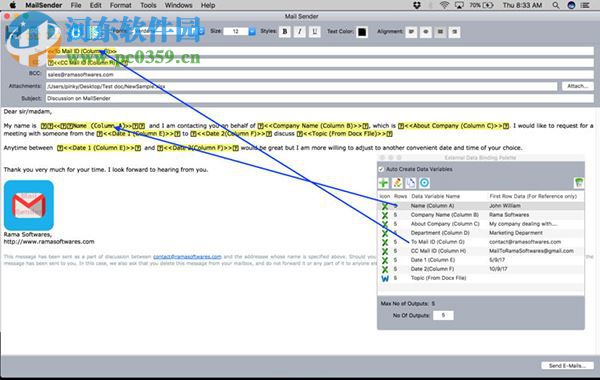Toggle Auto Create Data Variables checkbox
600x380 pixels.
[x=381, y=169]
